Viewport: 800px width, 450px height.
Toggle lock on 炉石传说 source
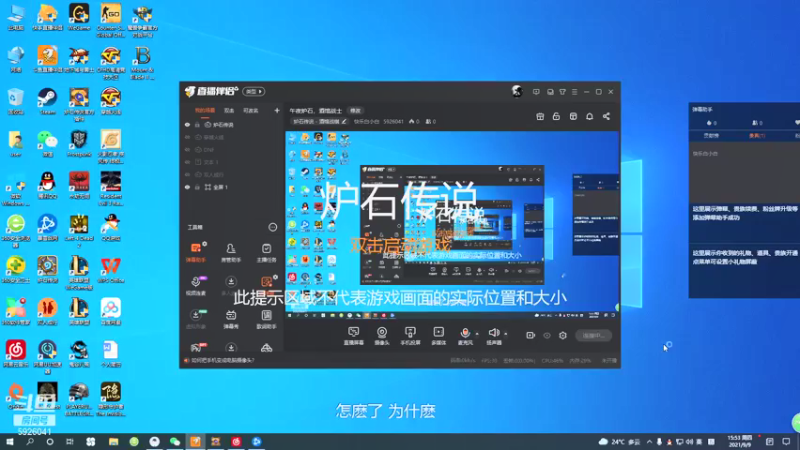point(197,124)
